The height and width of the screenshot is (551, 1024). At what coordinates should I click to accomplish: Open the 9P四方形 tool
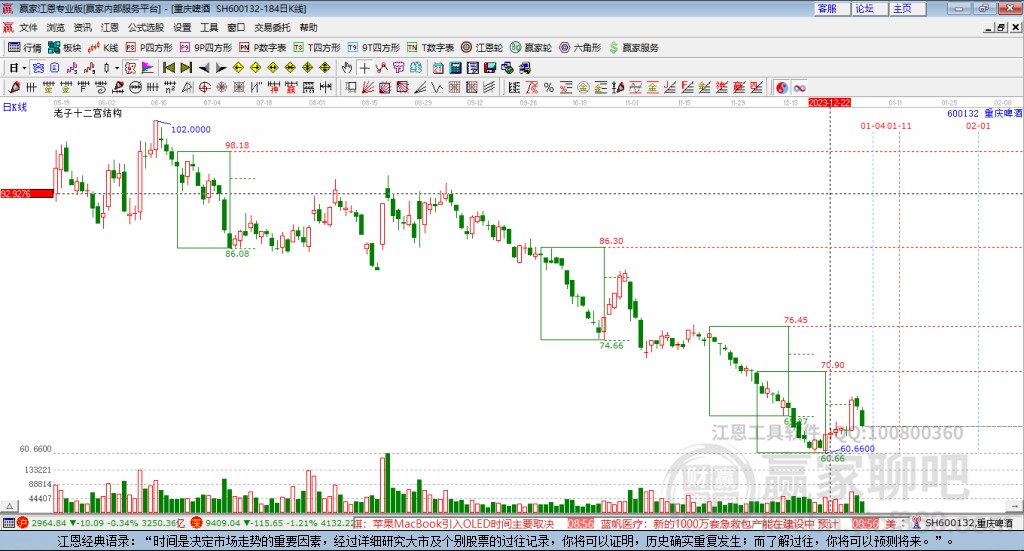(206, 48)
